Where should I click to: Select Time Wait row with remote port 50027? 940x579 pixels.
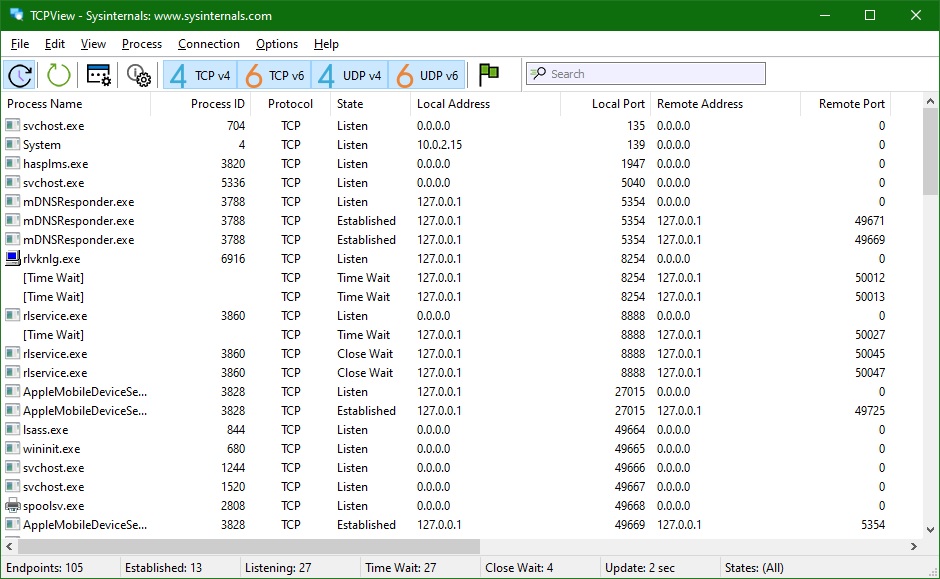click(x=445, y=334)
